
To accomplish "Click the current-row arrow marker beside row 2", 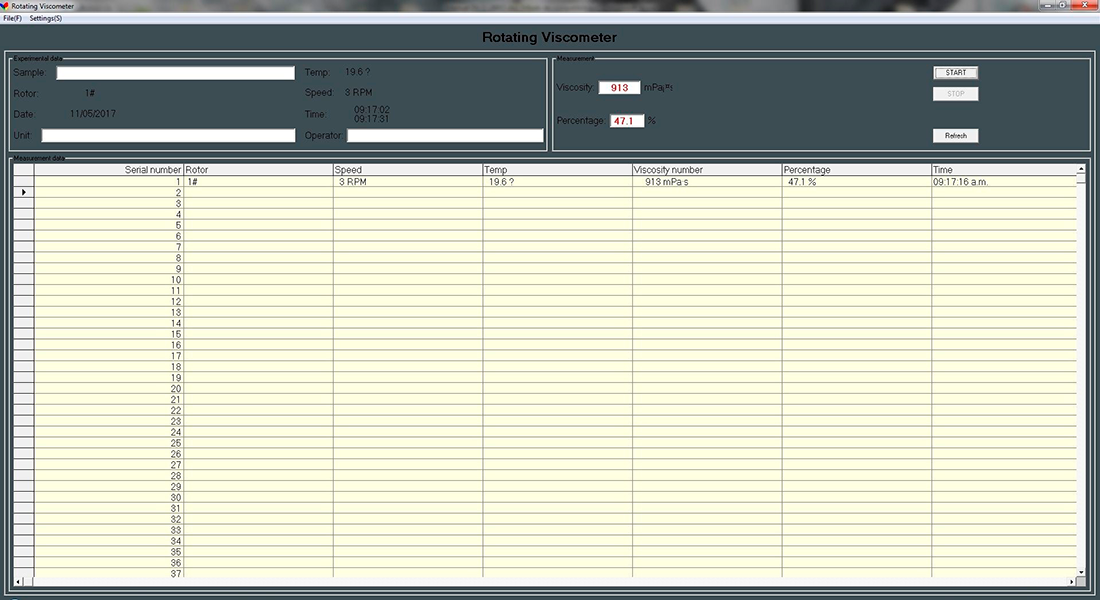I will (23, 192).
